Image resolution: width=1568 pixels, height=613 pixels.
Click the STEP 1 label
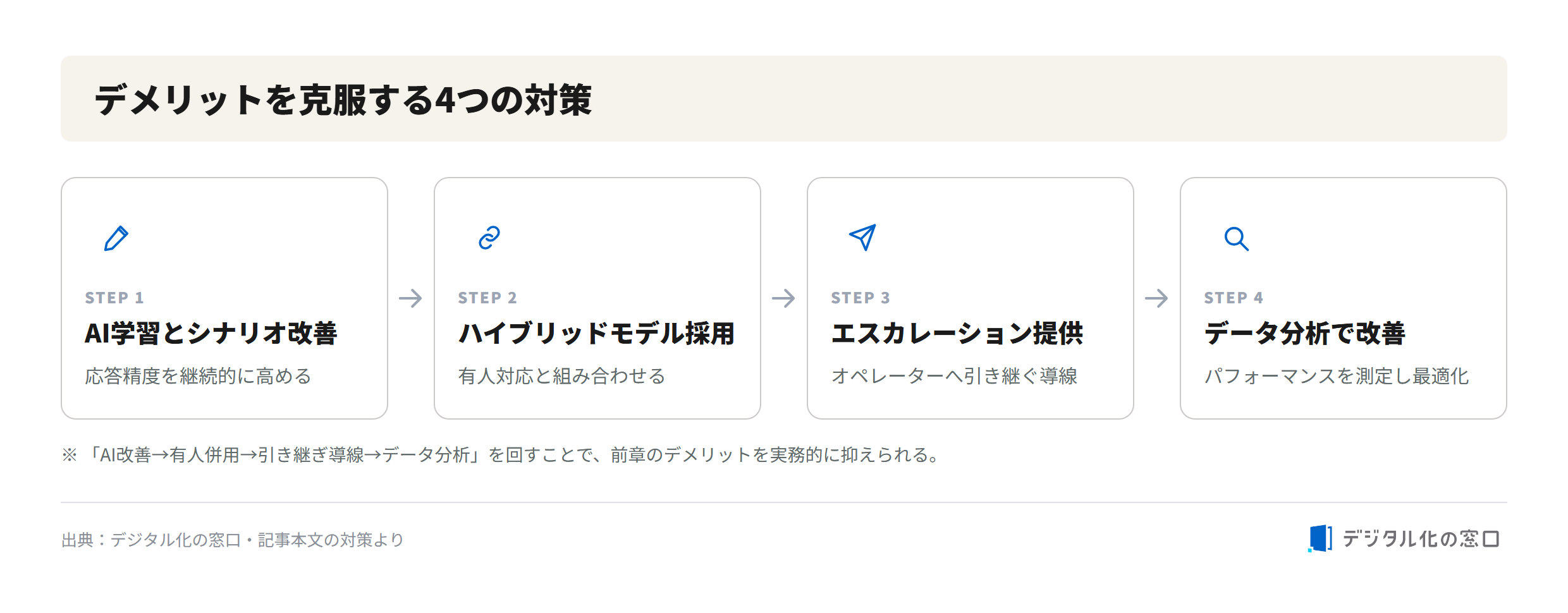pyautogui.click(x=114, y=298)
